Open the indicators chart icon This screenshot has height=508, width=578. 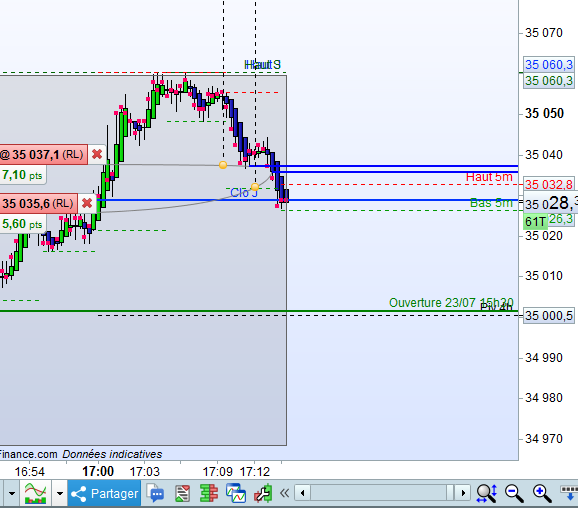pyautogui.click(x=35, y=493)
